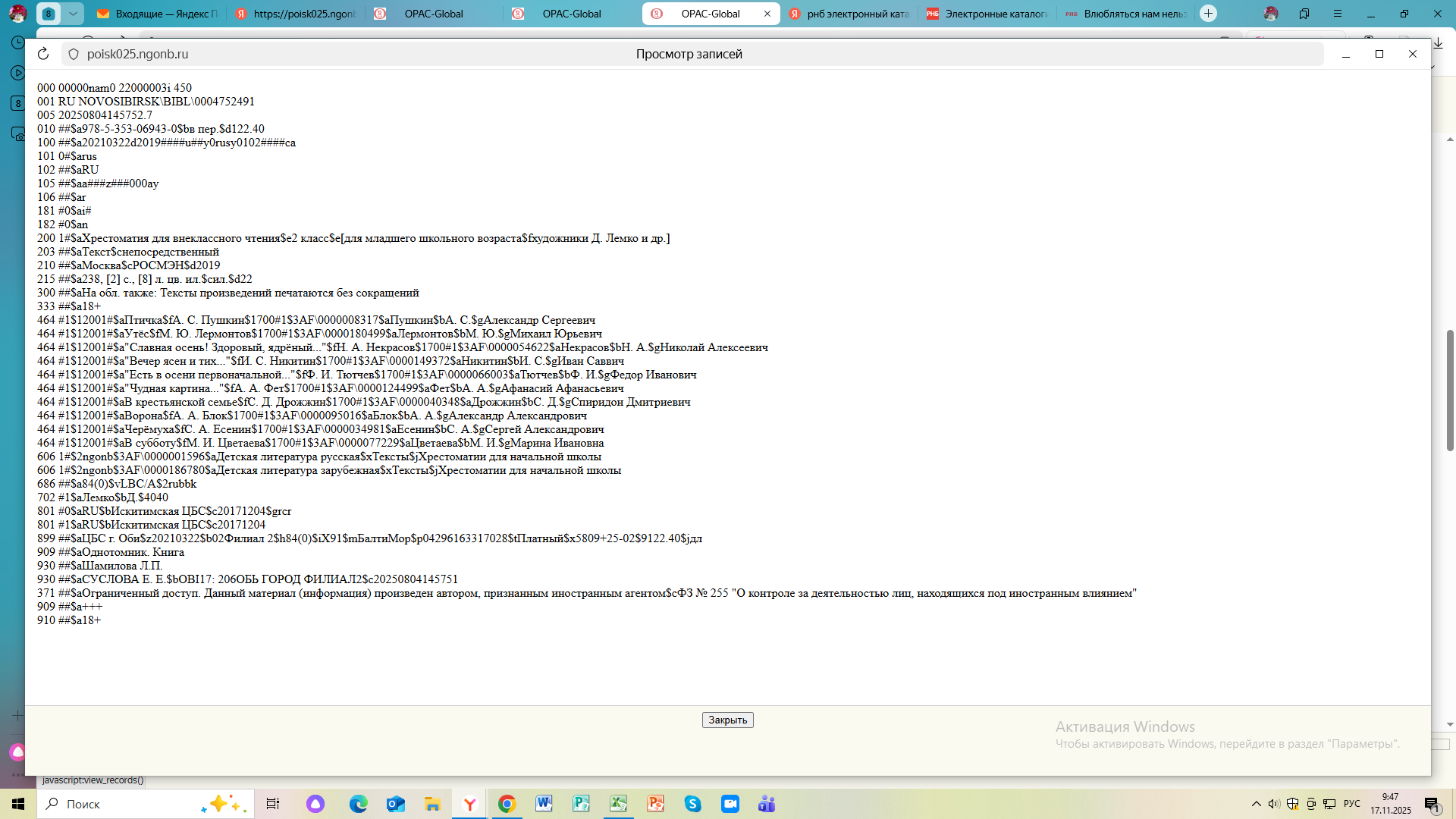Switch to рнб электронный каталог tab

point(849,14)
